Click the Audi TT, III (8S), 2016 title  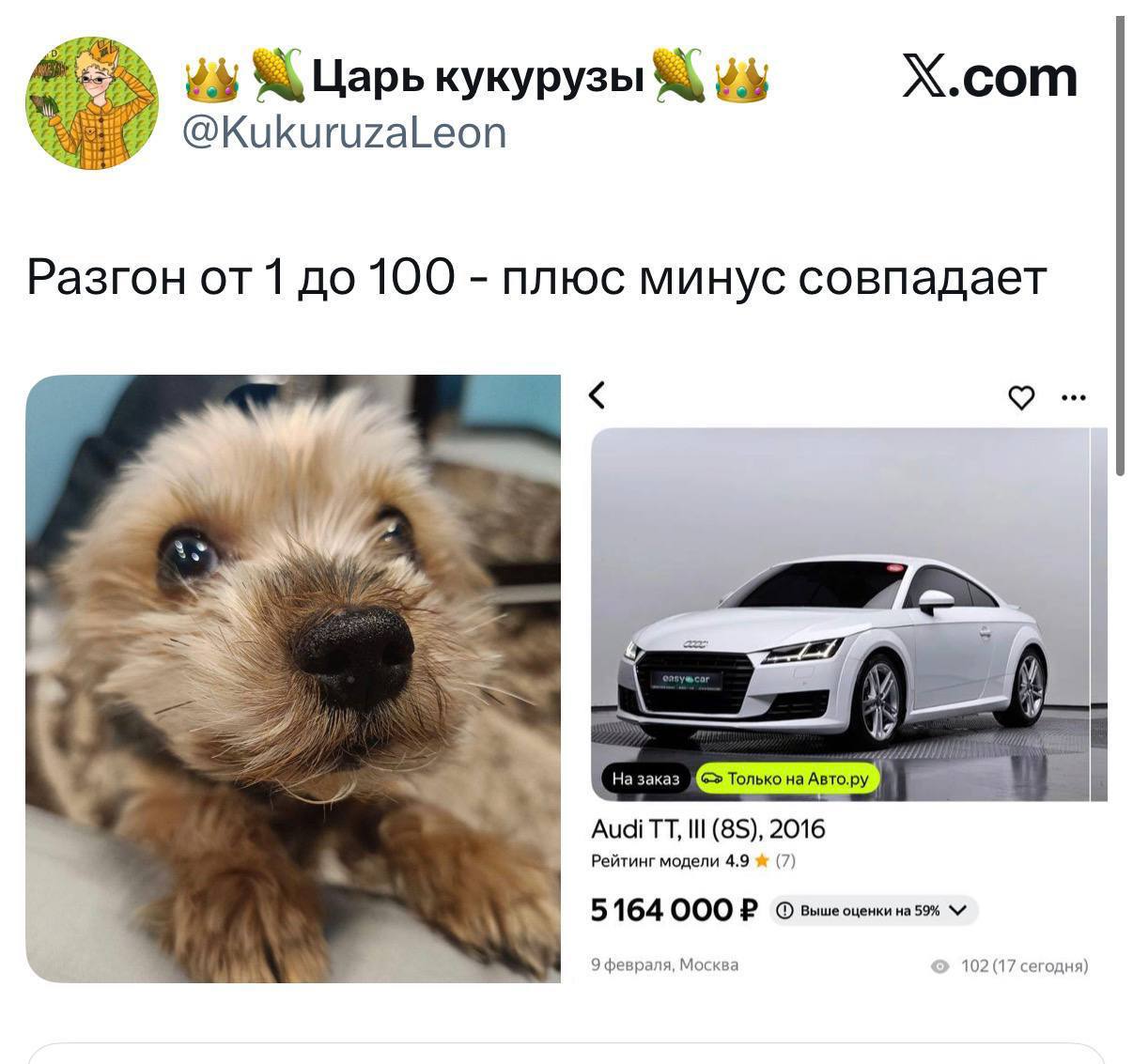pos(708,829)
